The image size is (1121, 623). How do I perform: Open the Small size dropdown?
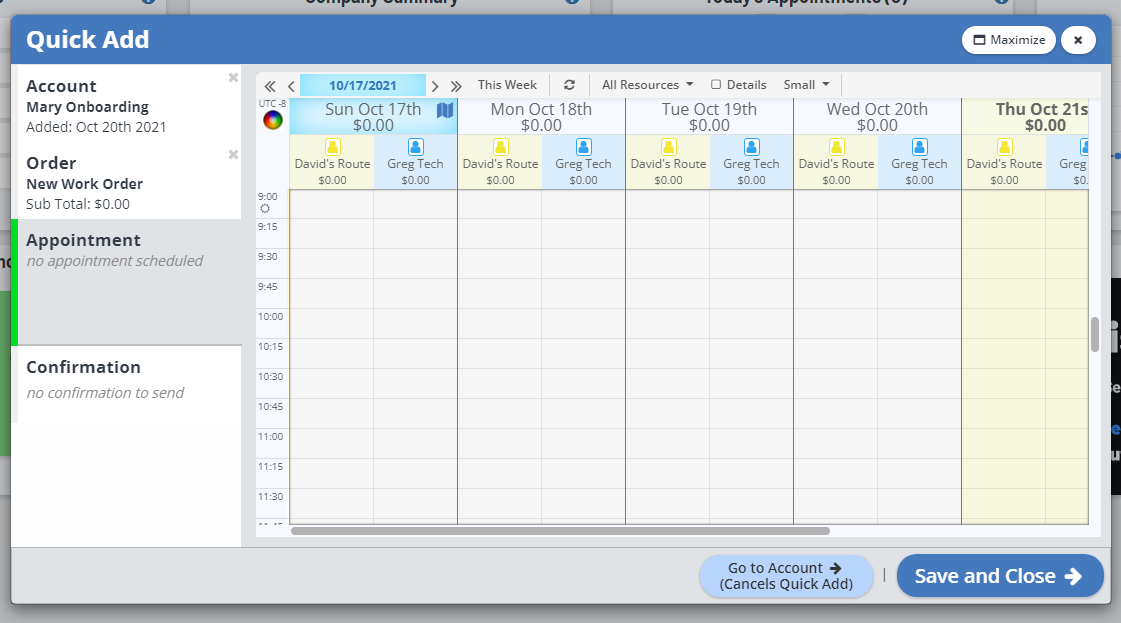[806, 85]
